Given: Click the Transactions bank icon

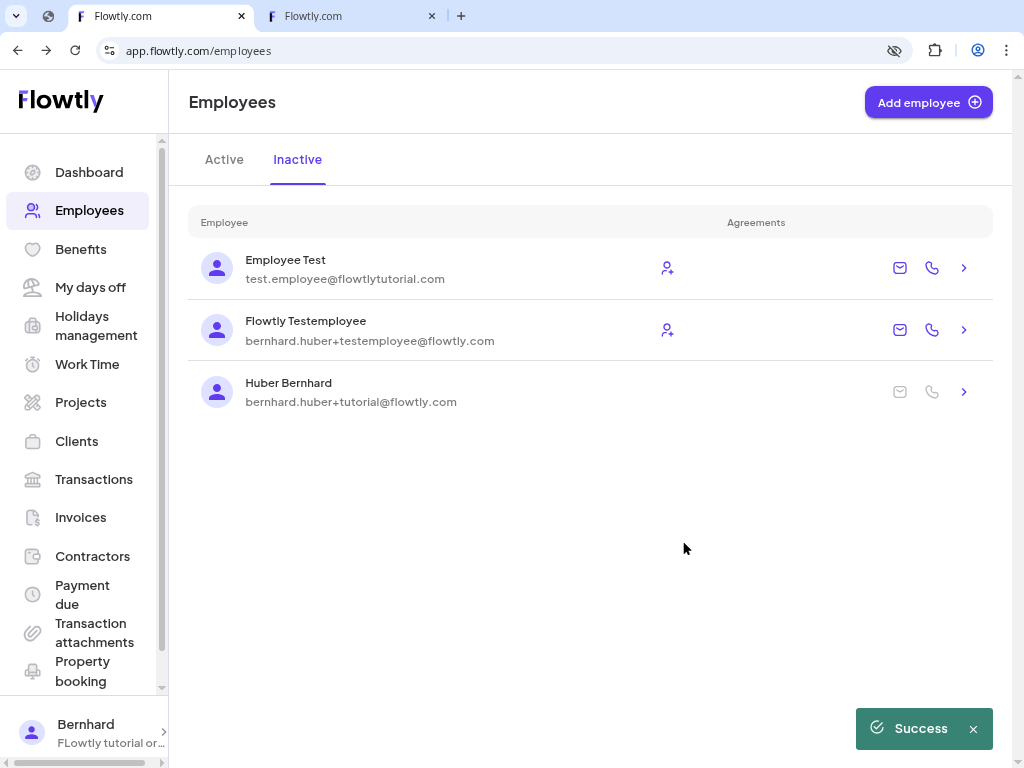Looking at the screenshot, I should [x=31, y=479].
